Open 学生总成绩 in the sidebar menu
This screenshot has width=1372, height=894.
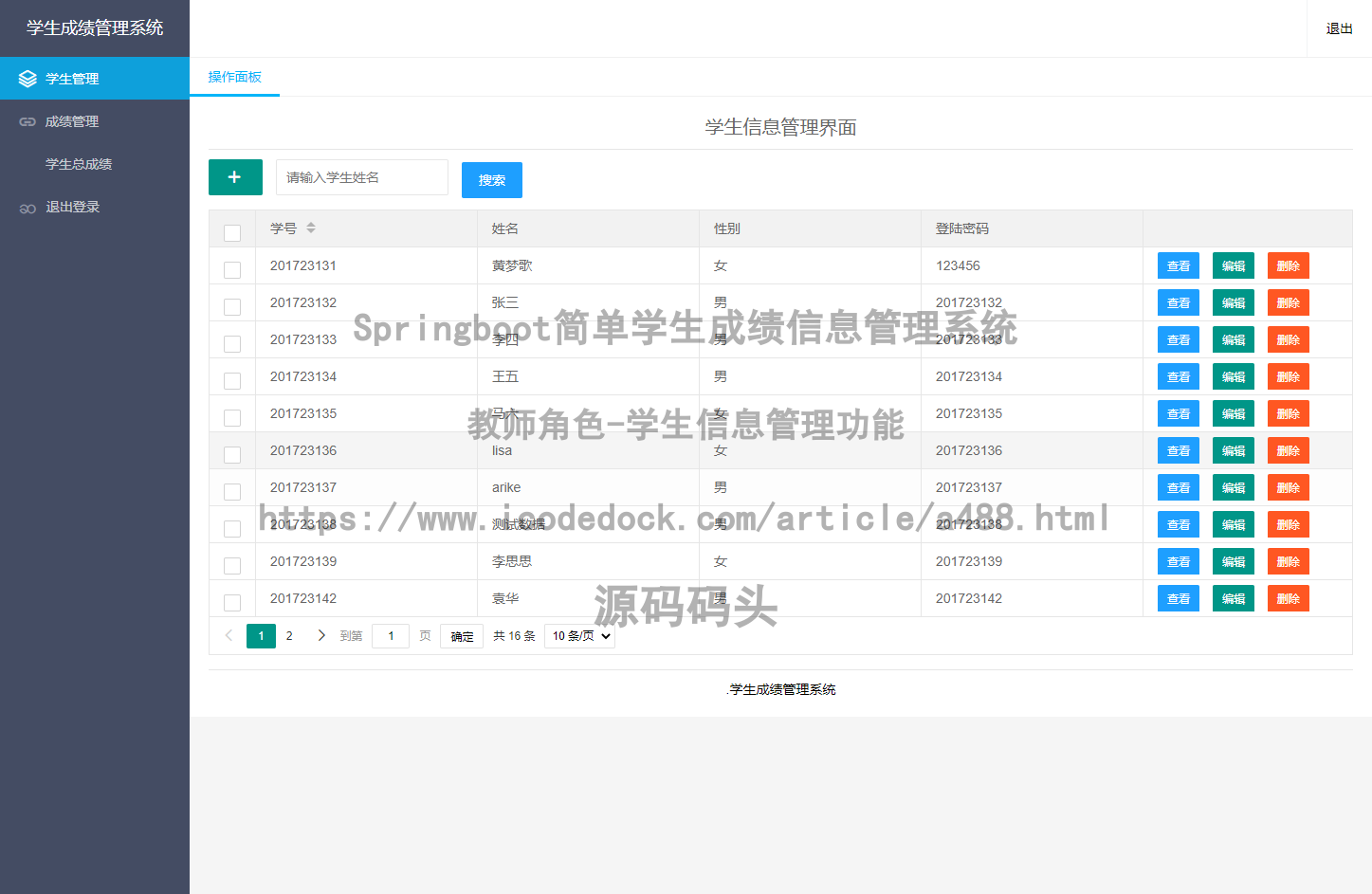point(79,164)
